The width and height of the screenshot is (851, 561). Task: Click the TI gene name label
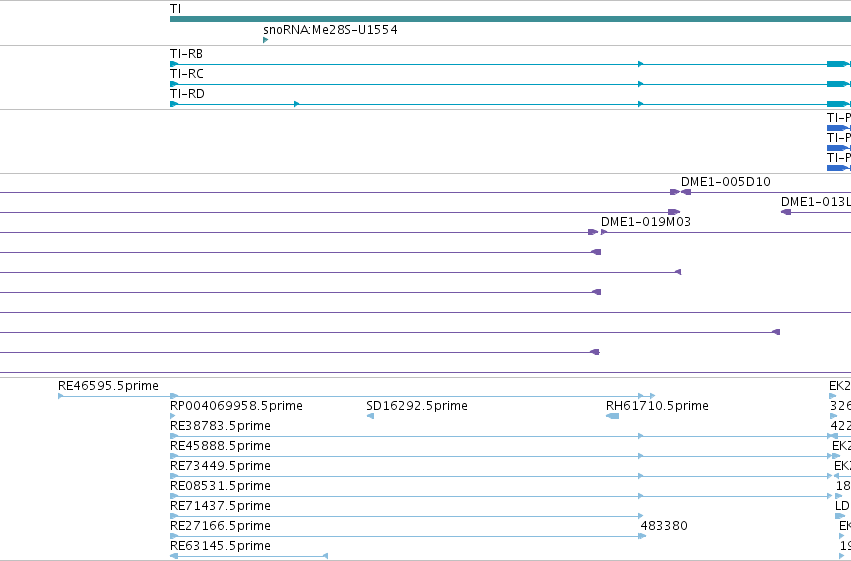(175, 9)
